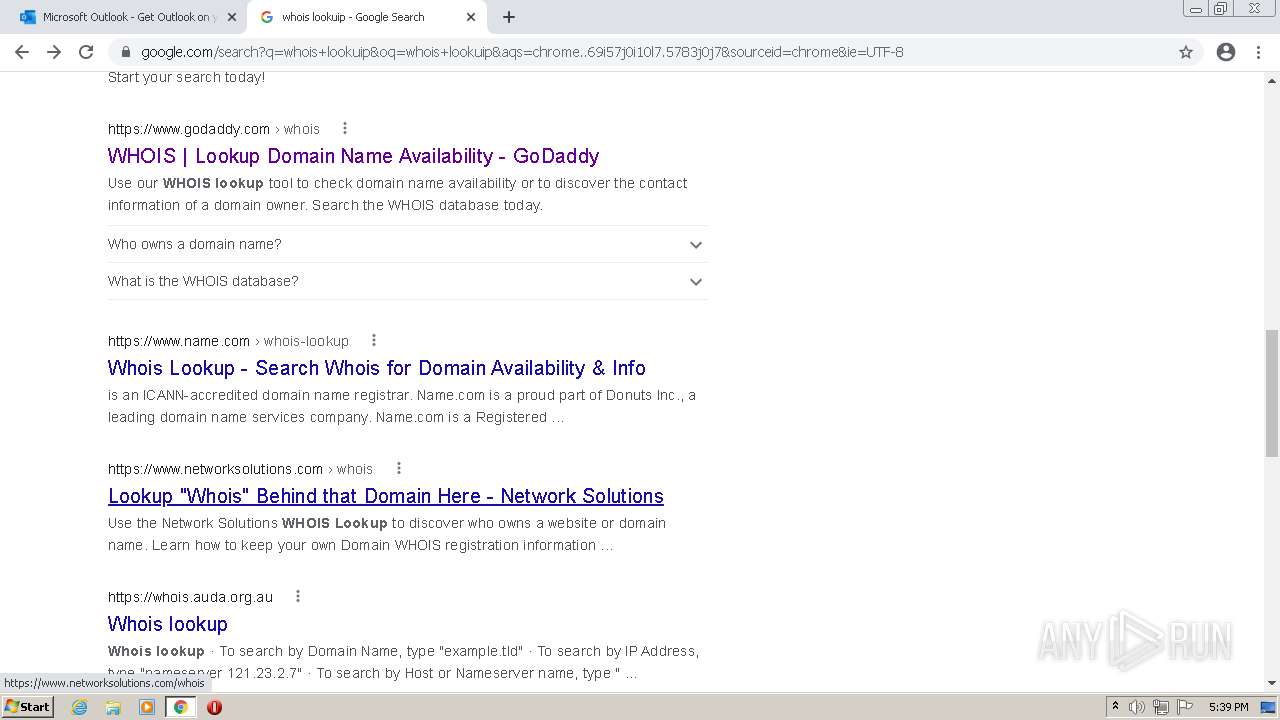
Task: Open a new tab with the plus button
Action: tap(509, 17)
